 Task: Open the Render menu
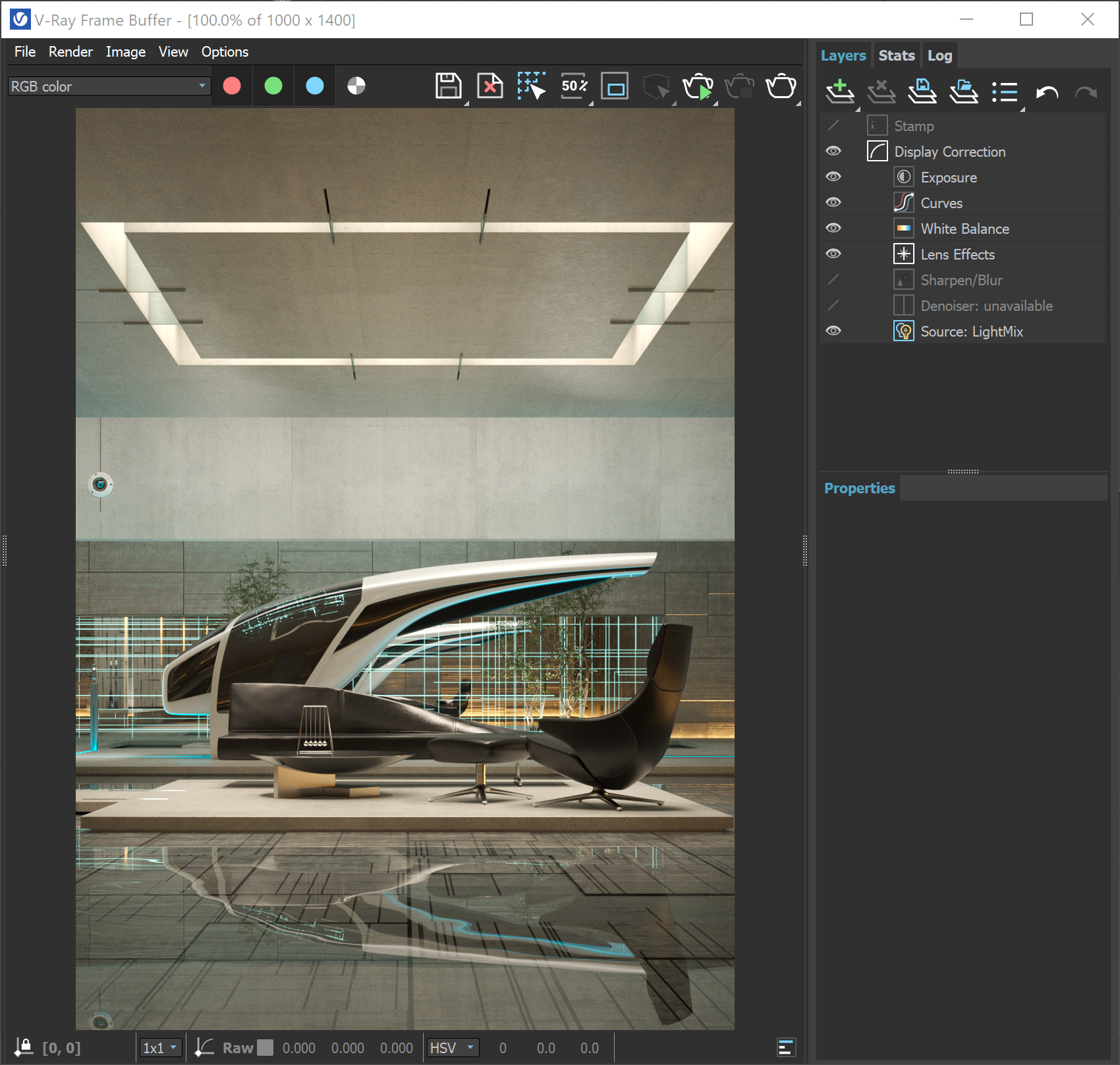(70, 51)
